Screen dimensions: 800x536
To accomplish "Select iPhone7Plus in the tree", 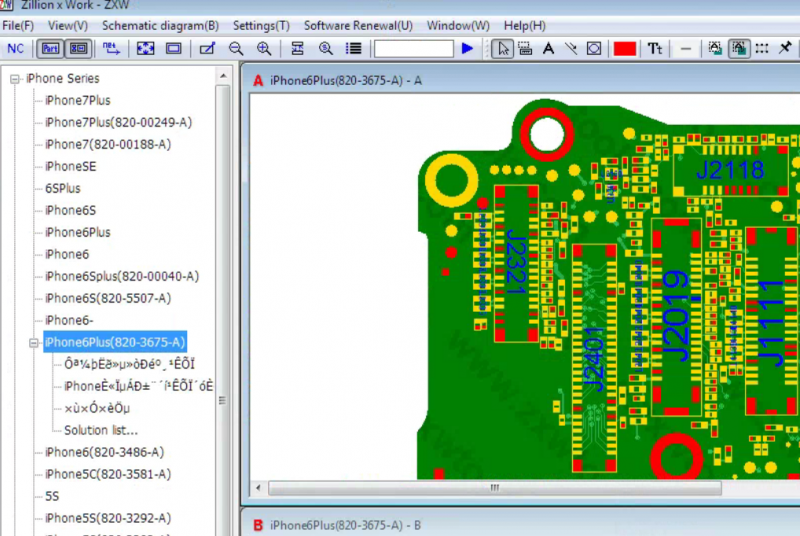I will (x=78, y=100).
